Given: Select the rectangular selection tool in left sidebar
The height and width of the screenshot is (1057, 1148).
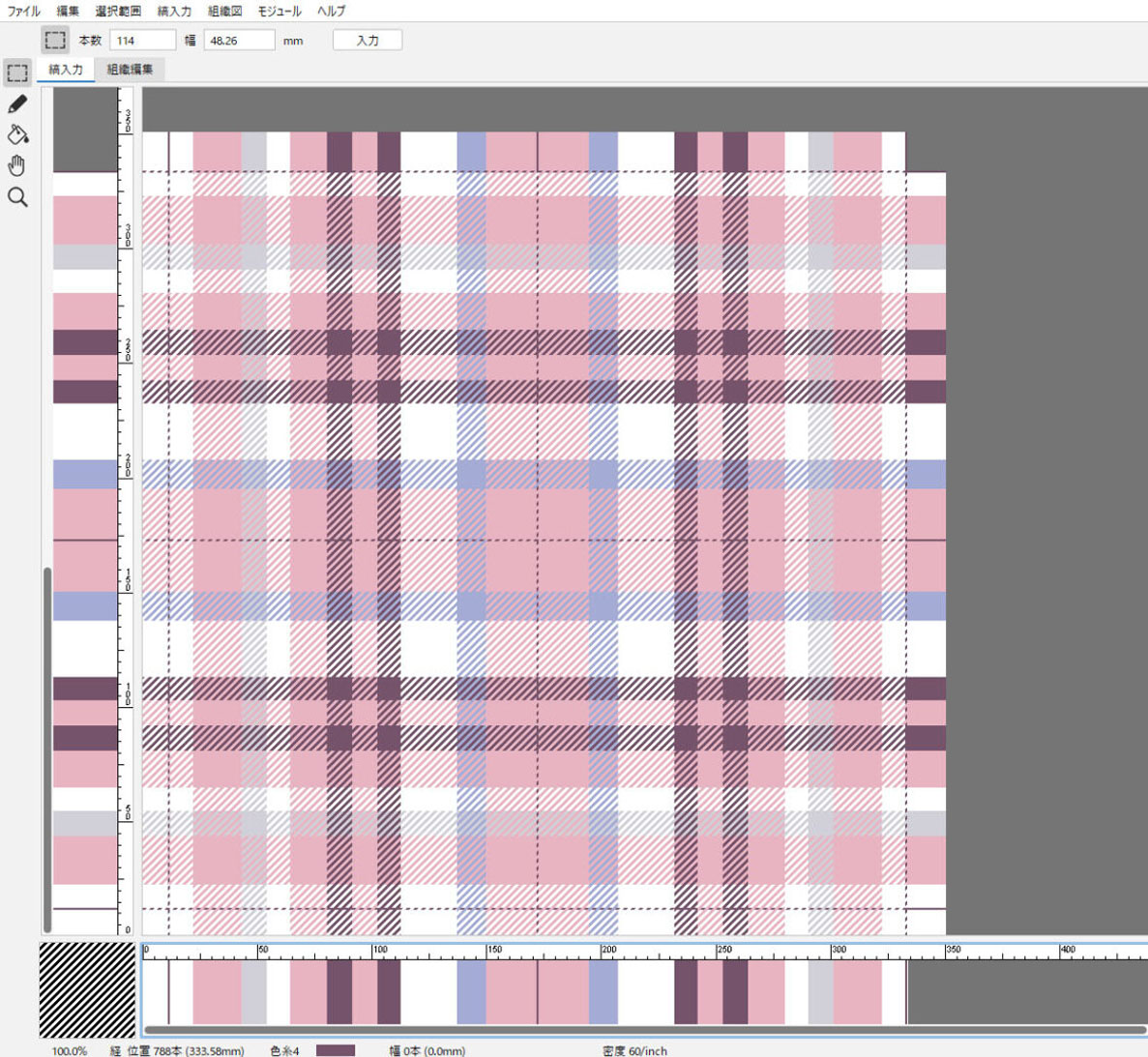Looking at the screenshot, I should coord(17,73).
